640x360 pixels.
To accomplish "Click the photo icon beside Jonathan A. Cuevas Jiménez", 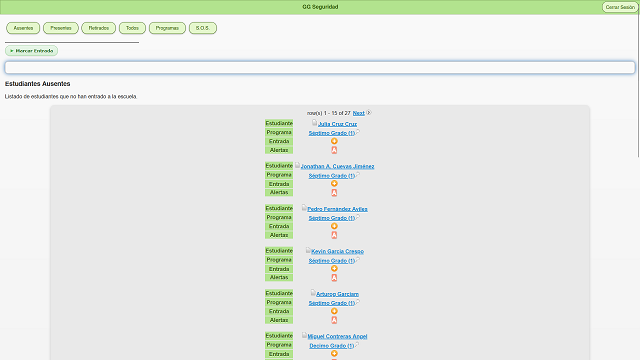I will click(x=298, y=165).
